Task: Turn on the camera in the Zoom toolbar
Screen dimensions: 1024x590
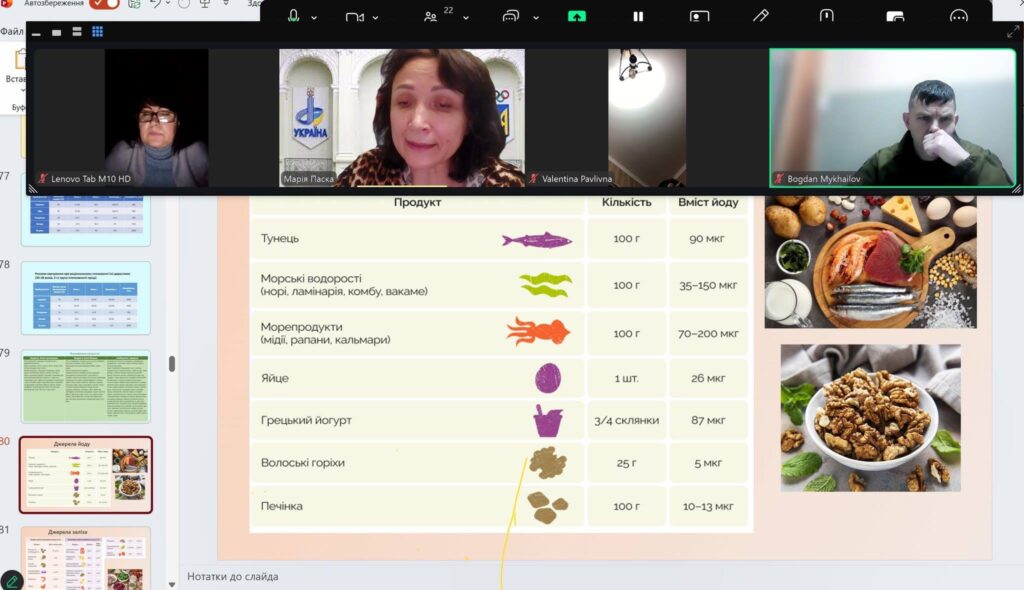Action: click(354, 17)
